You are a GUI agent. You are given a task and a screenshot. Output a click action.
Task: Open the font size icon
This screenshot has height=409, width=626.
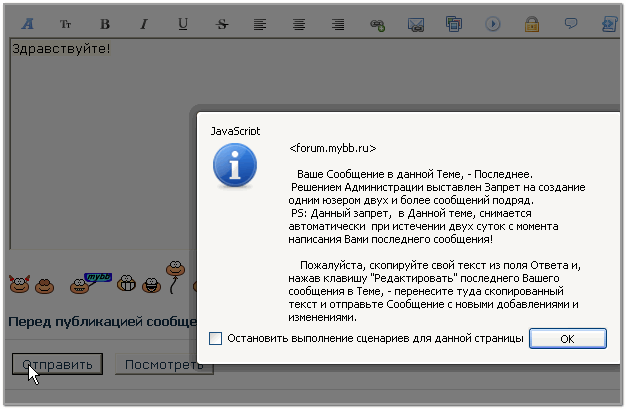coord(65,24)
